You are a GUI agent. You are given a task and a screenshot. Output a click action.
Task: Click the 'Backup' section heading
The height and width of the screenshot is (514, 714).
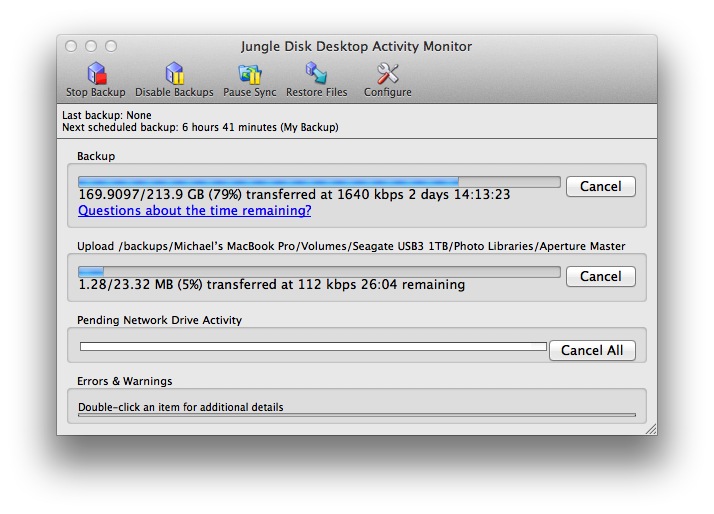click(96, 156)
